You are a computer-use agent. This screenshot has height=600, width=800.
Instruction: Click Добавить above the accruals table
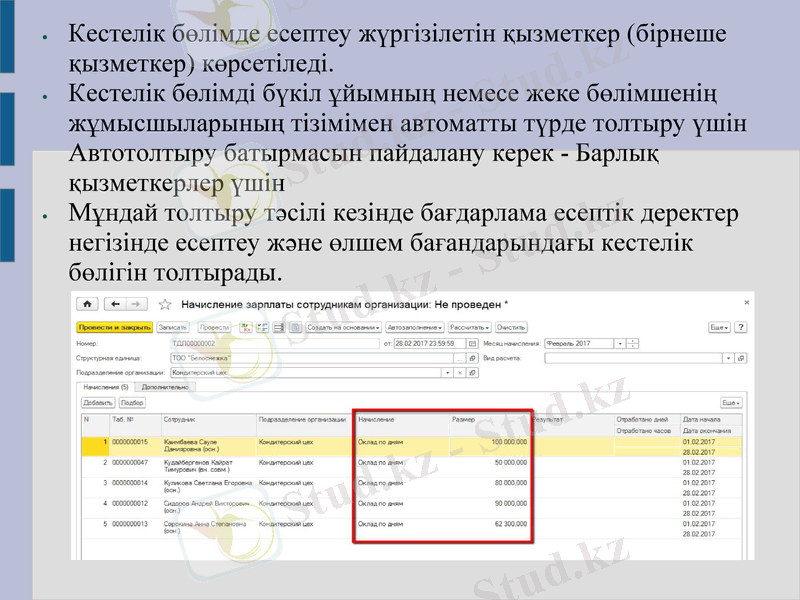[95, 402]
